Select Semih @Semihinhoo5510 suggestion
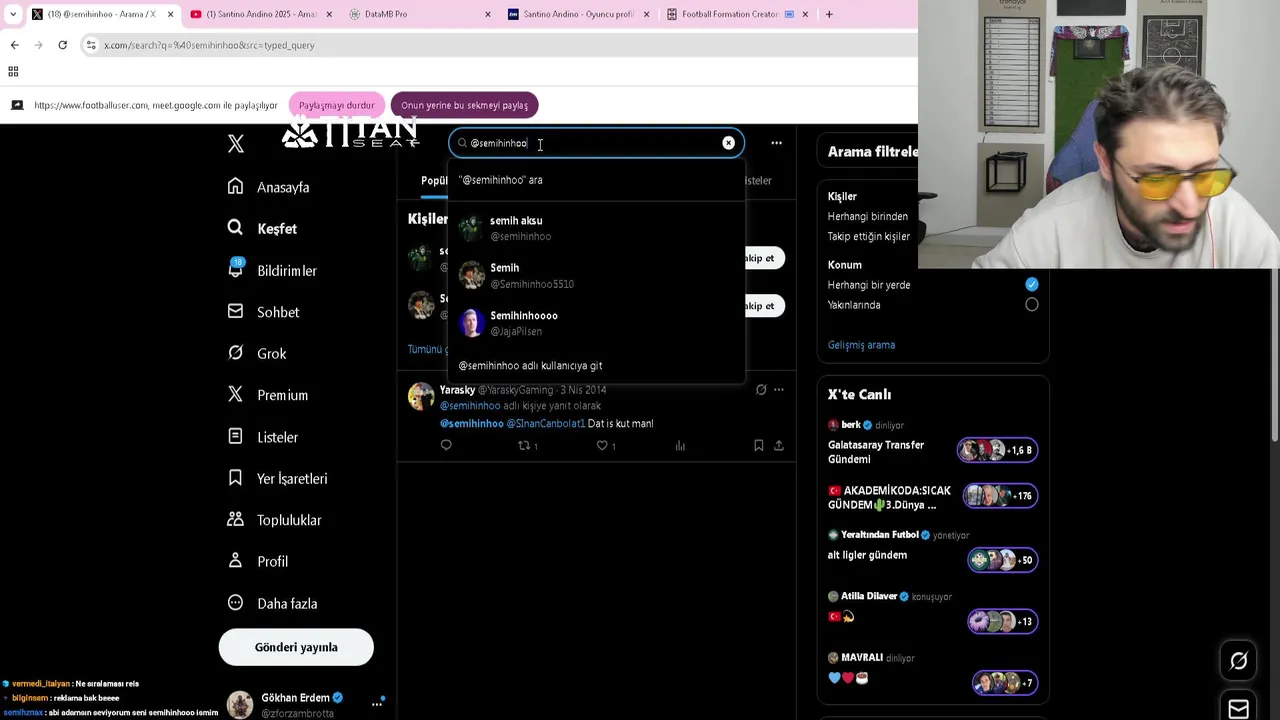Image resolution: width=1280 pixels, height=720 pixels. 596,276
